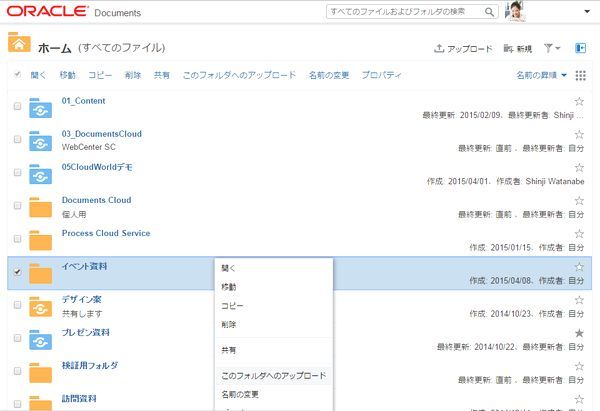Toggle the select-all checkbox in toolbar

(17, 74)
